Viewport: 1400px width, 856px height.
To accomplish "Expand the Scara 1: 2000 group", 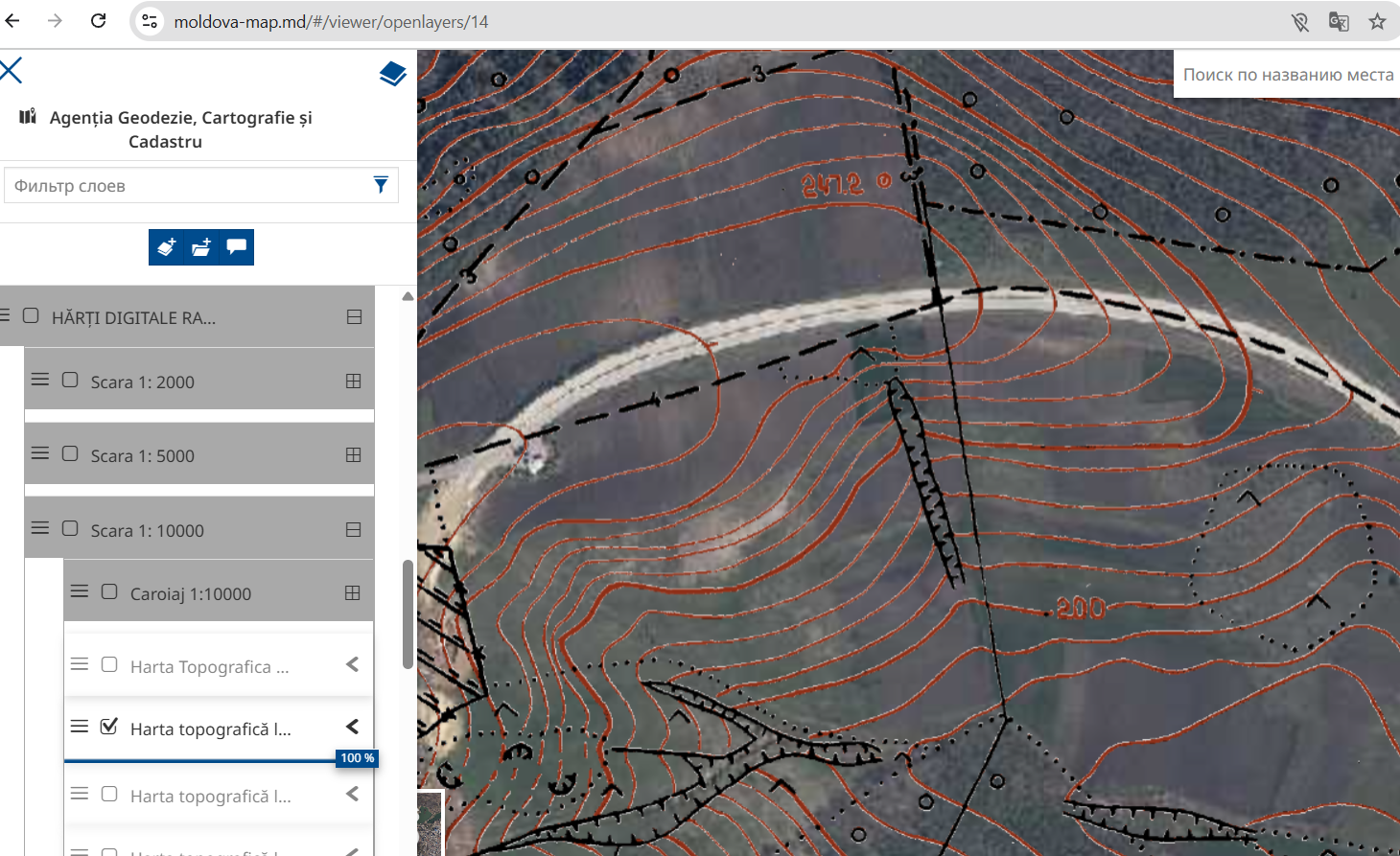I will point(353,381).
